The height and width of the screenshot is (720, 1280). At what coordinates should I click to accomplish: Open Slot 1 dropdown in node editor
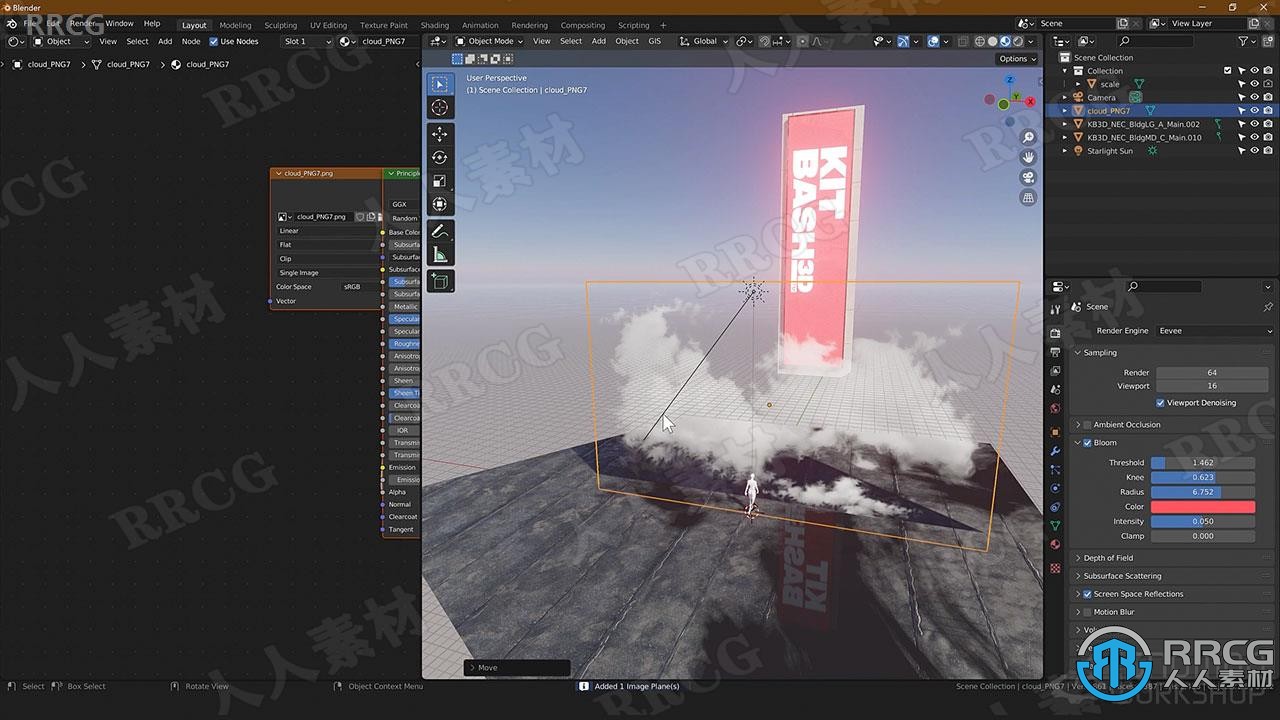point(307,41)
